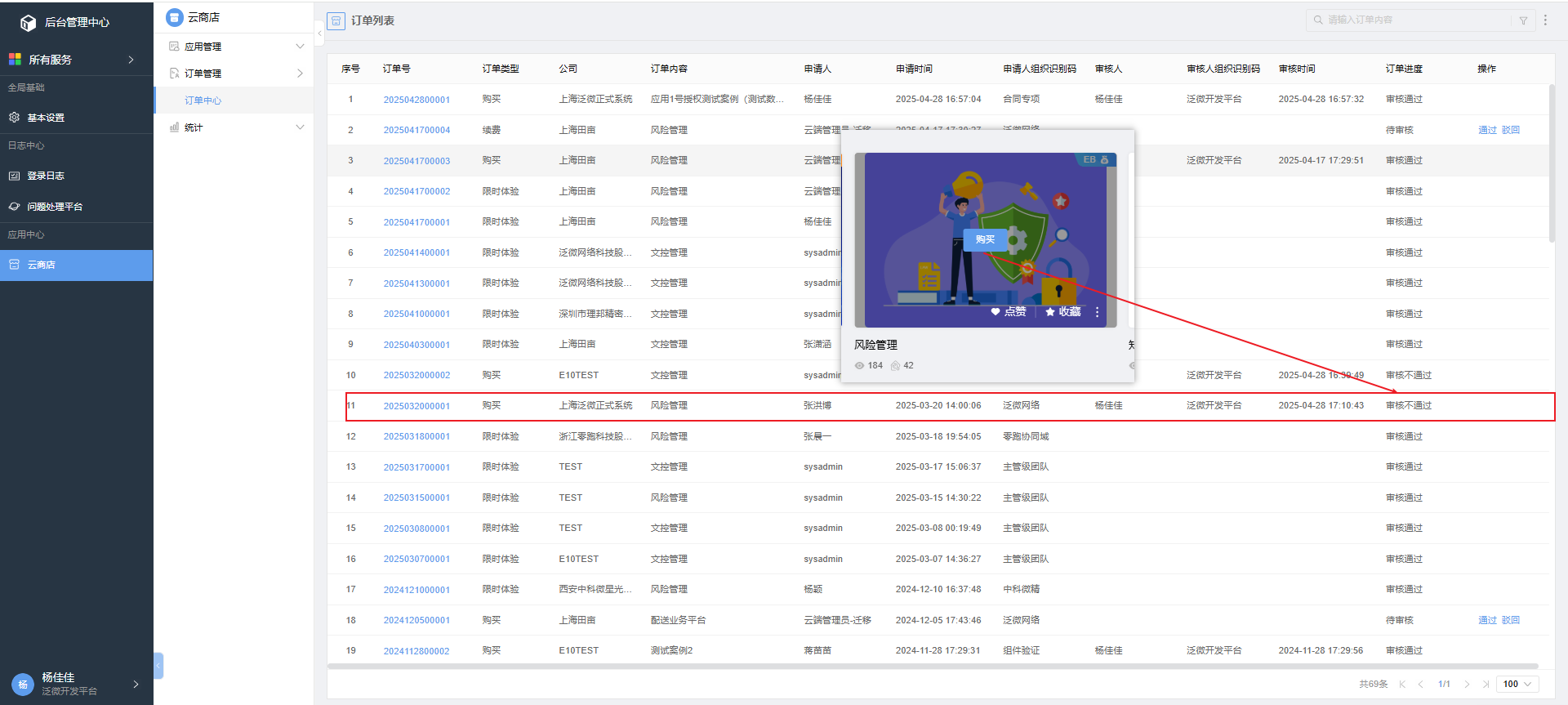
Task: Open order number 2024112800002
Action: [416, 651]
